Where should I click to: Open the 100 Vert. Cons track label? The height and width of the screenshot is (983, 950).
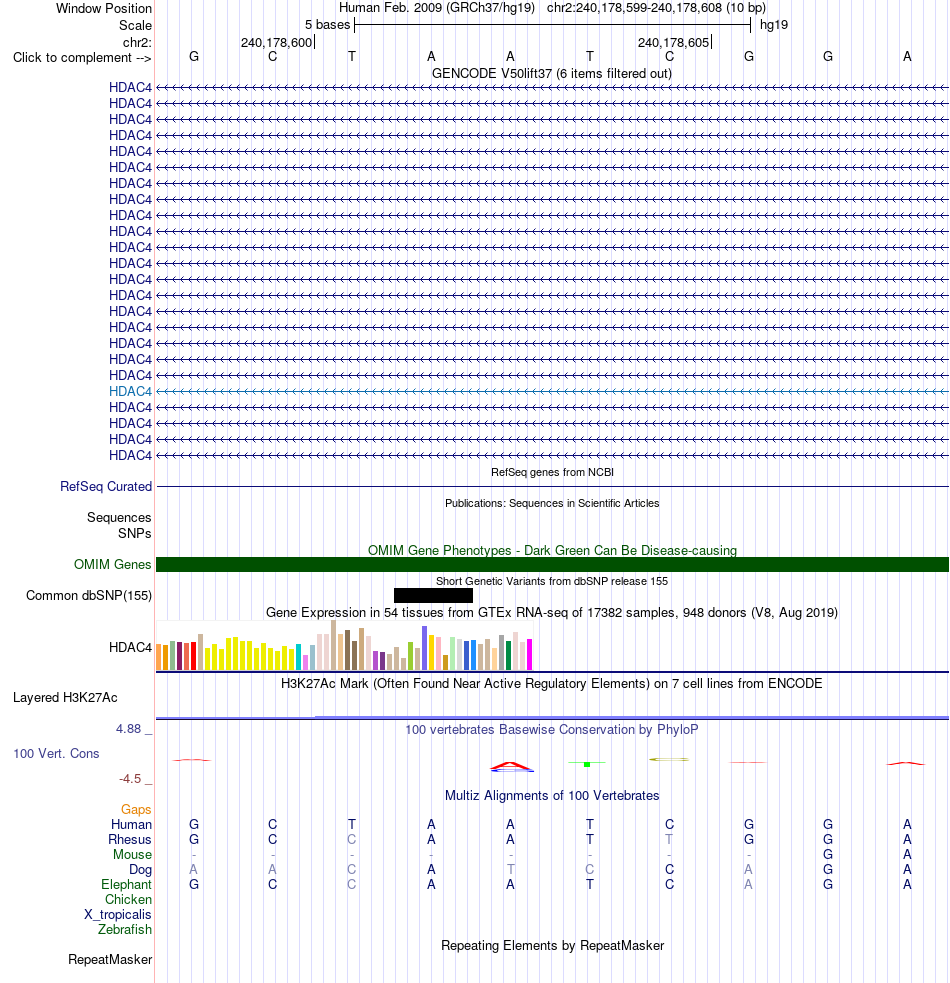[x=56, y=754]
